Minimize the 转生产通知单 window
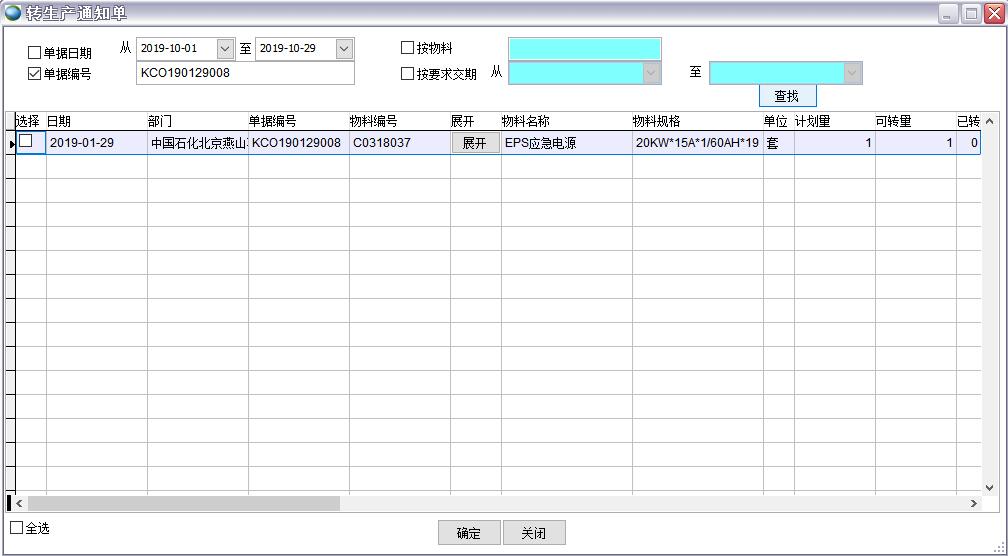1008x556 pixels. tap(948, 14)
